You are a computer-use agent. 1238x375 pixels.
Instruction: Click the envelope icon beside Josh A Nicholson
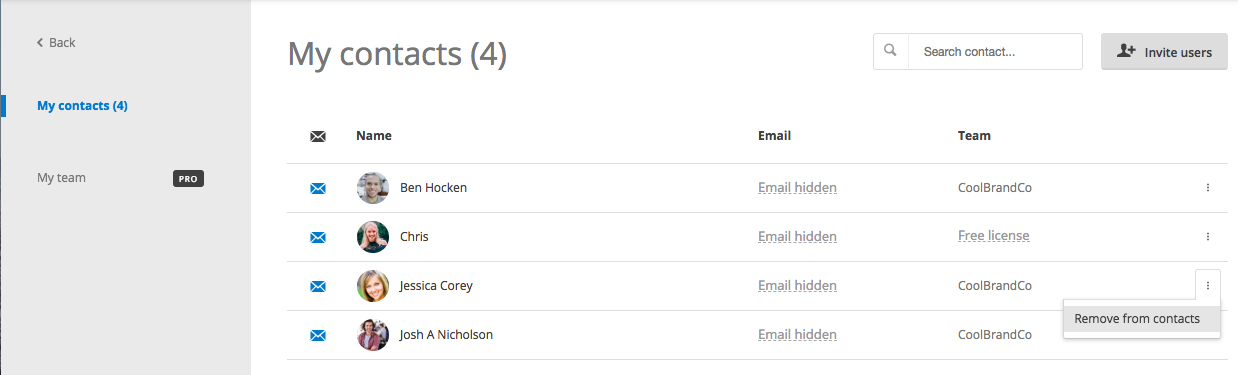pyautogui.click(x=318, y=335)
